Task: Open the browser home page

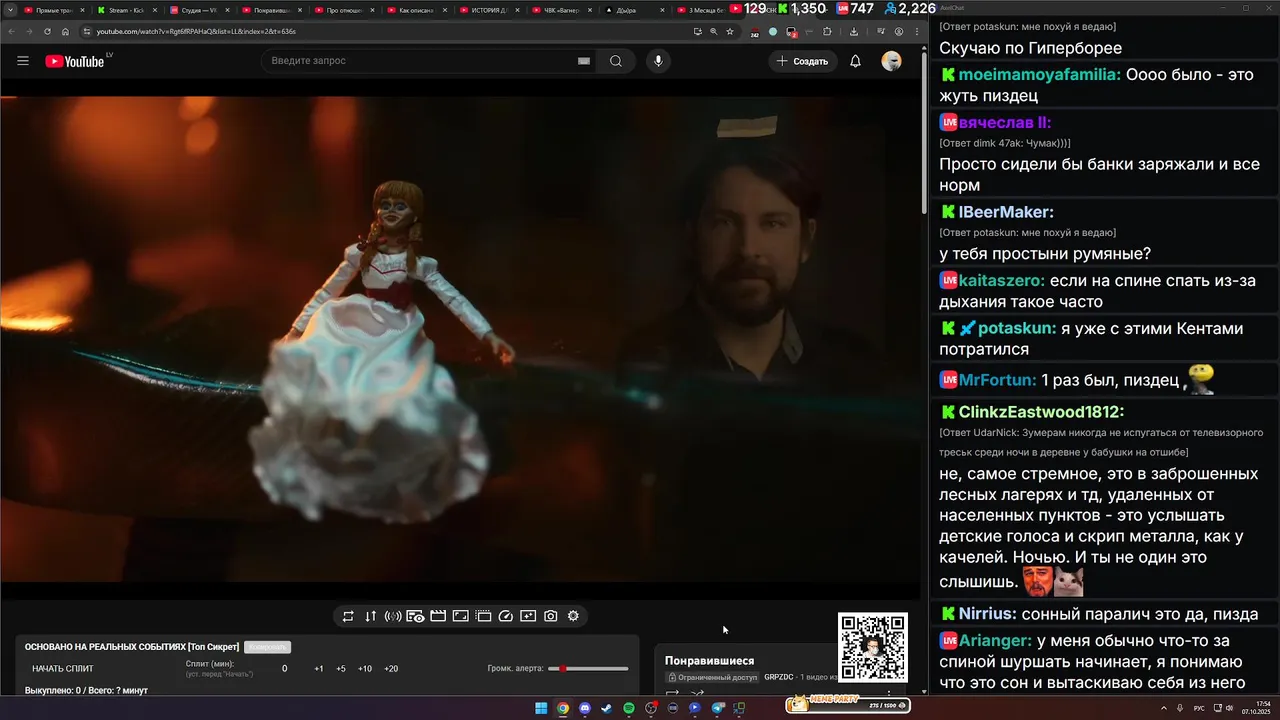Action: point(65,31)
